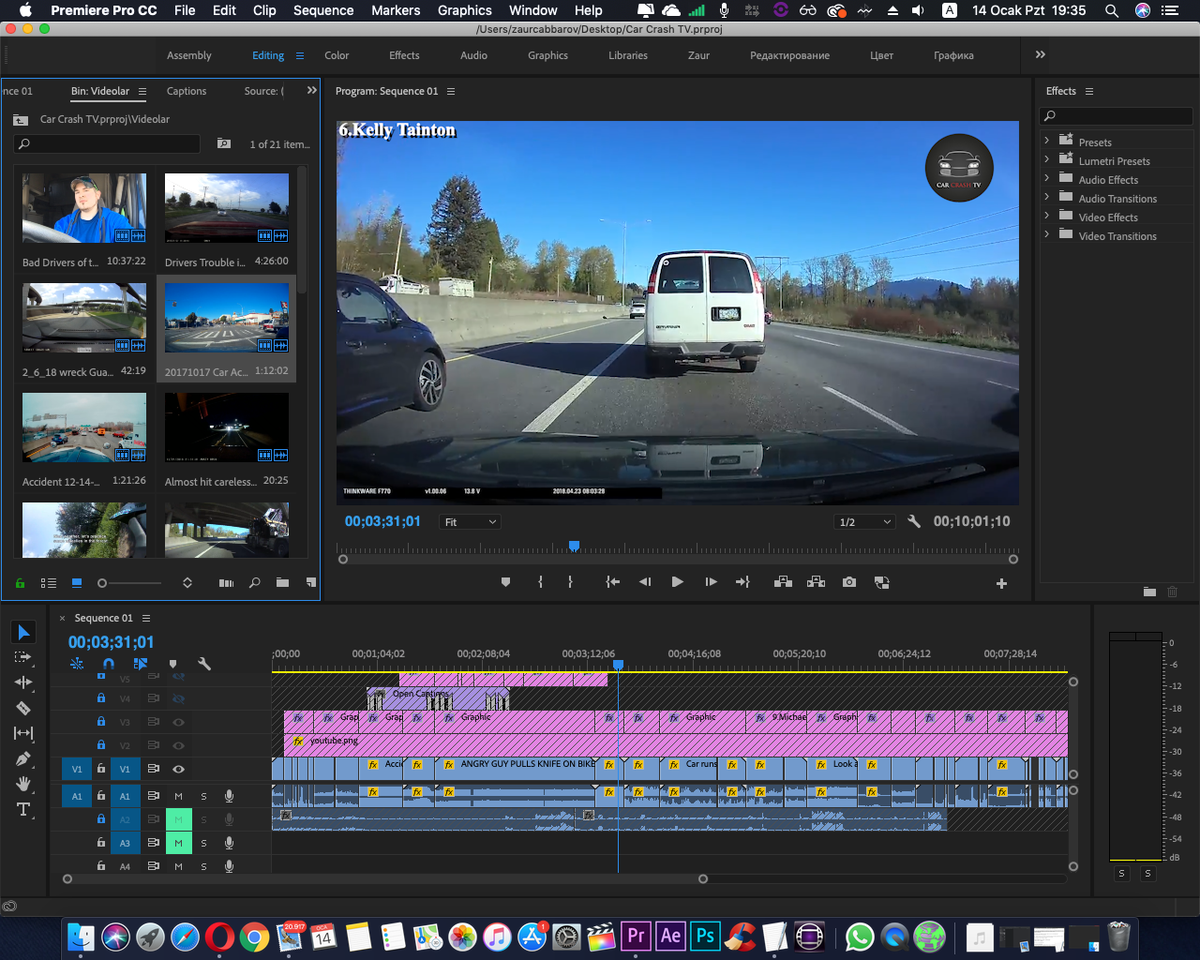
Task: Mute audio track A1
Action: click(x=179, y=796)
